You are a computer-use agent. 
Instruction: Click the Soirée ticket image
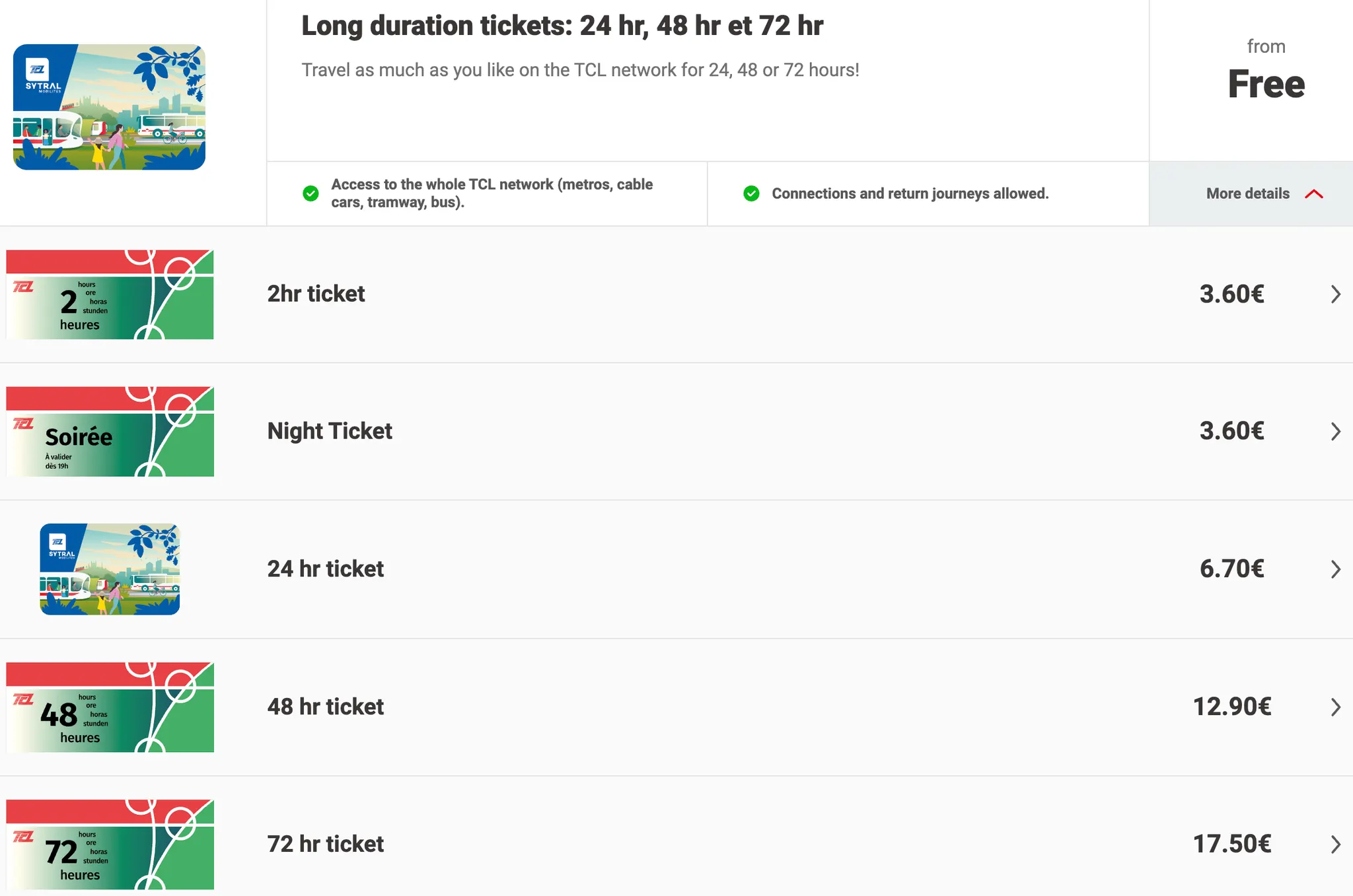coord(110,432)
